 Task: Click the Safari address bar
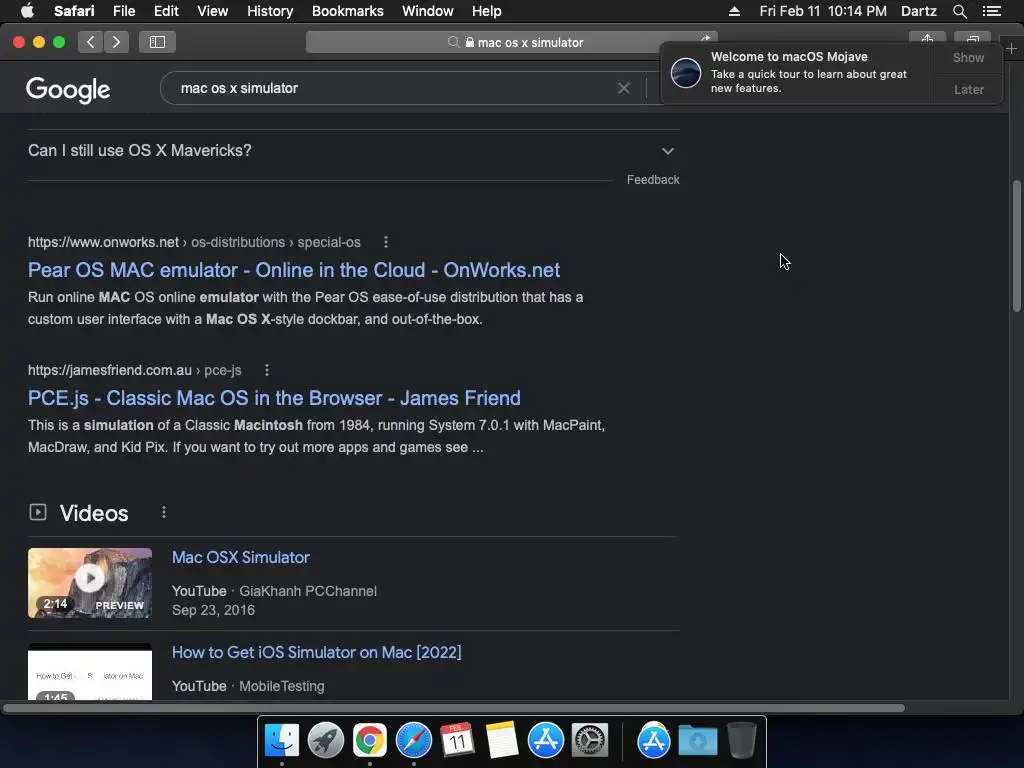511,42
